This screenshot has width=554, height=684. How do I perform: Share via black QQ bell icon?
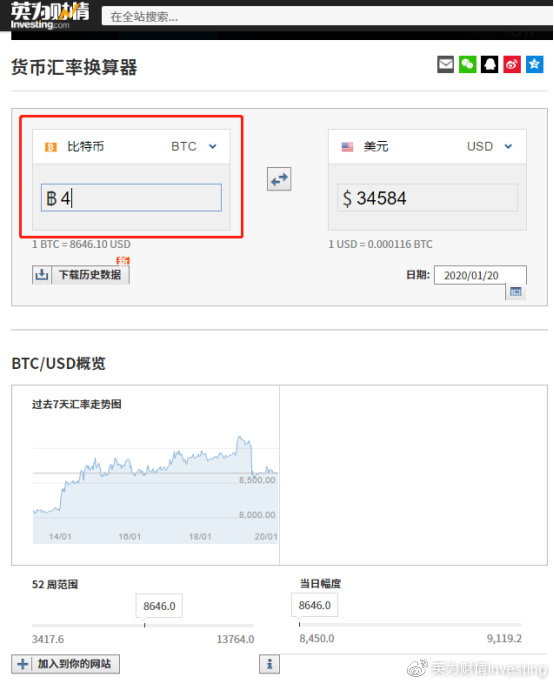(489, 65)
